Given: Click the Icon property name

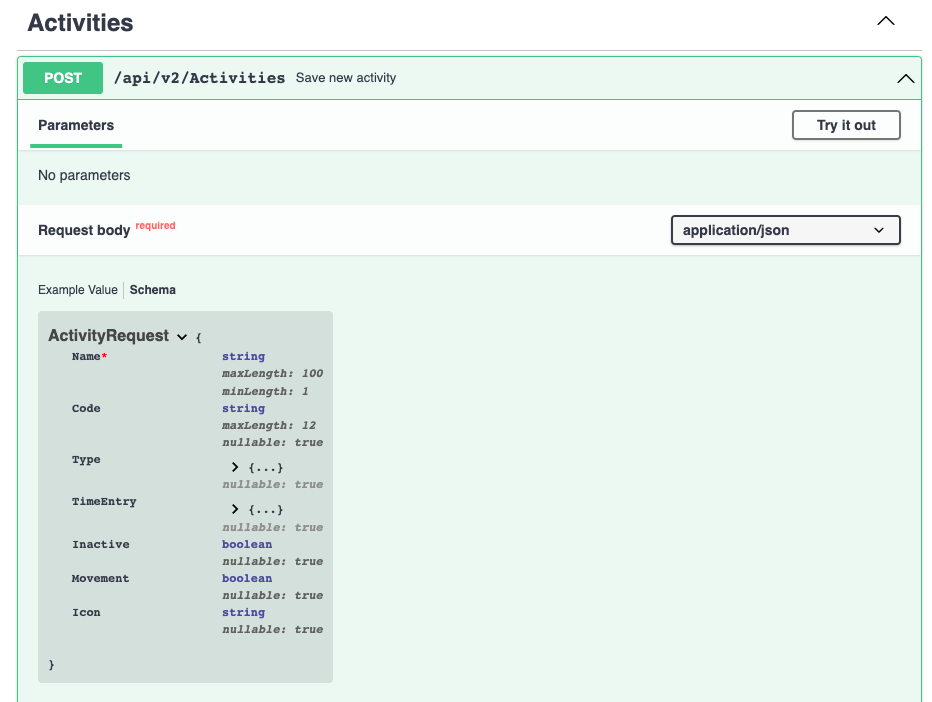Looking at the screenshot, I should (x=85, y=612).
